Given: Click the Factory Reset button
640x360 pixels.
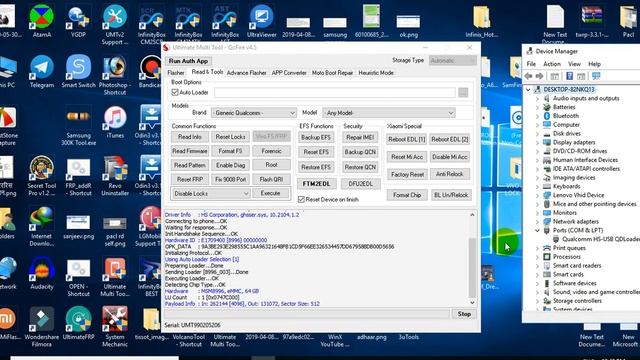Looking at the screenshot, I should 407,175.
